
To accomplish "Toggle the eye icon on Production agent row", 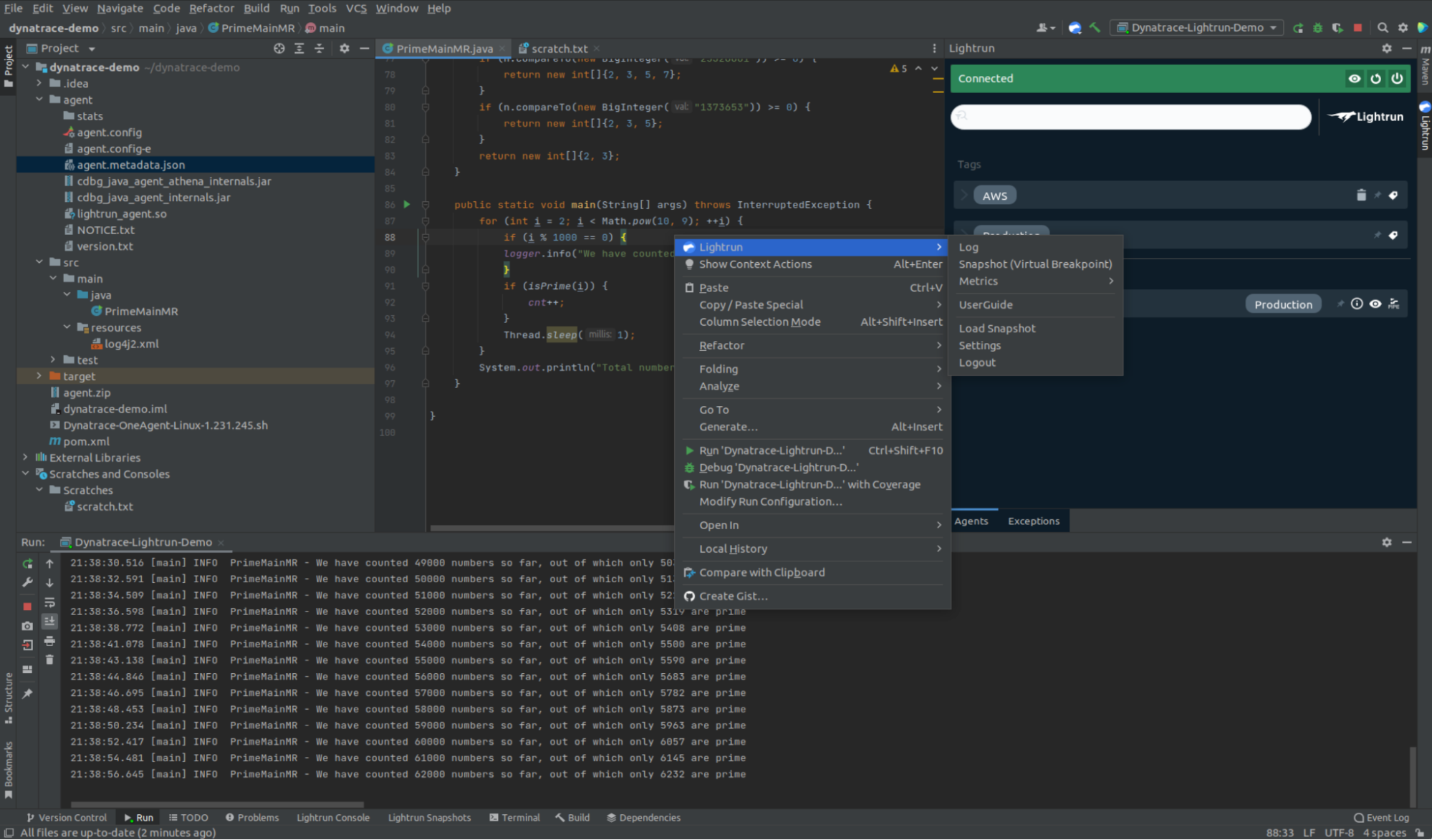I will [1375, 304].
